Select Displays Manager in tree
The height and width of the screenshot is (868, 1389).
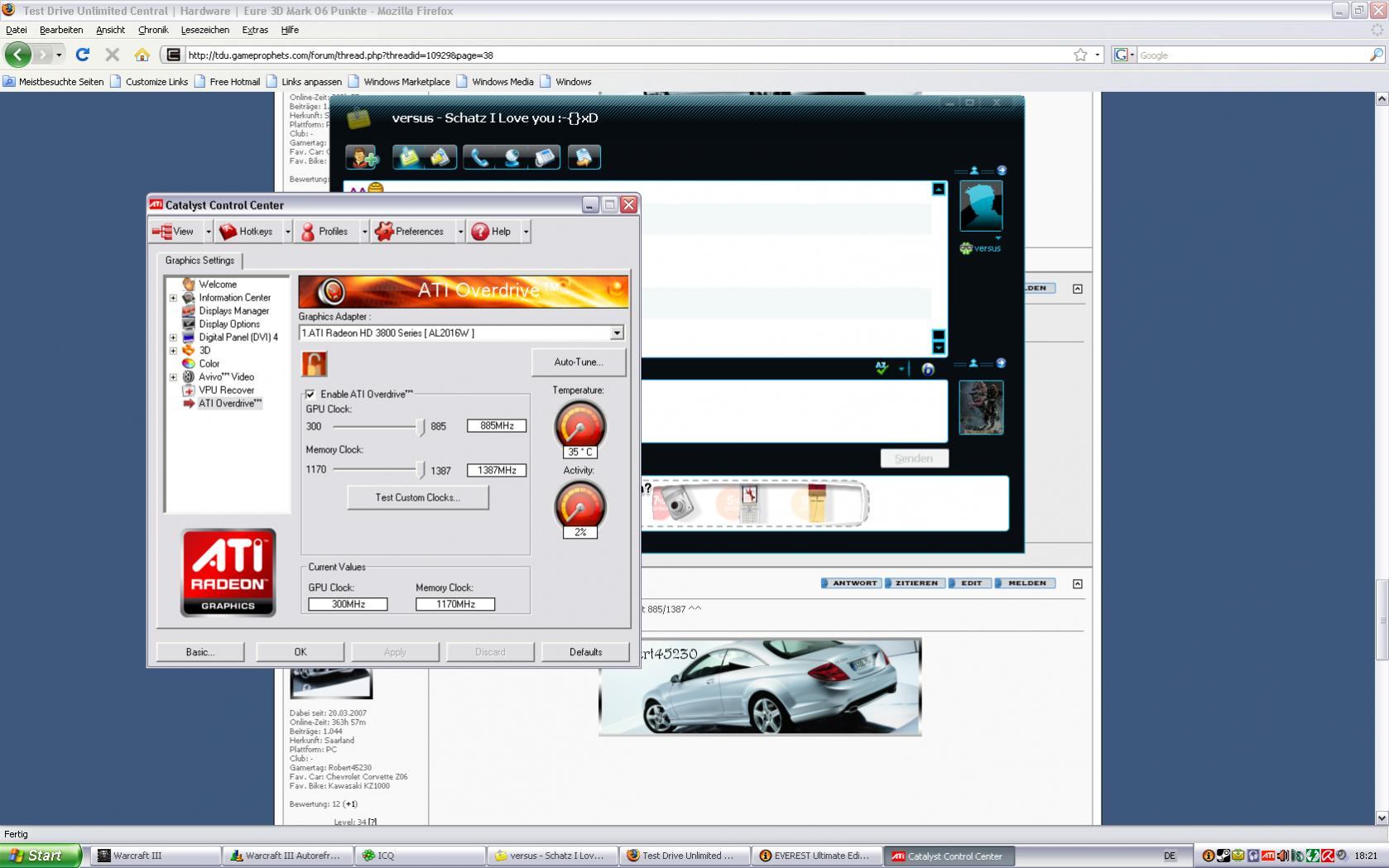point(233,311)
